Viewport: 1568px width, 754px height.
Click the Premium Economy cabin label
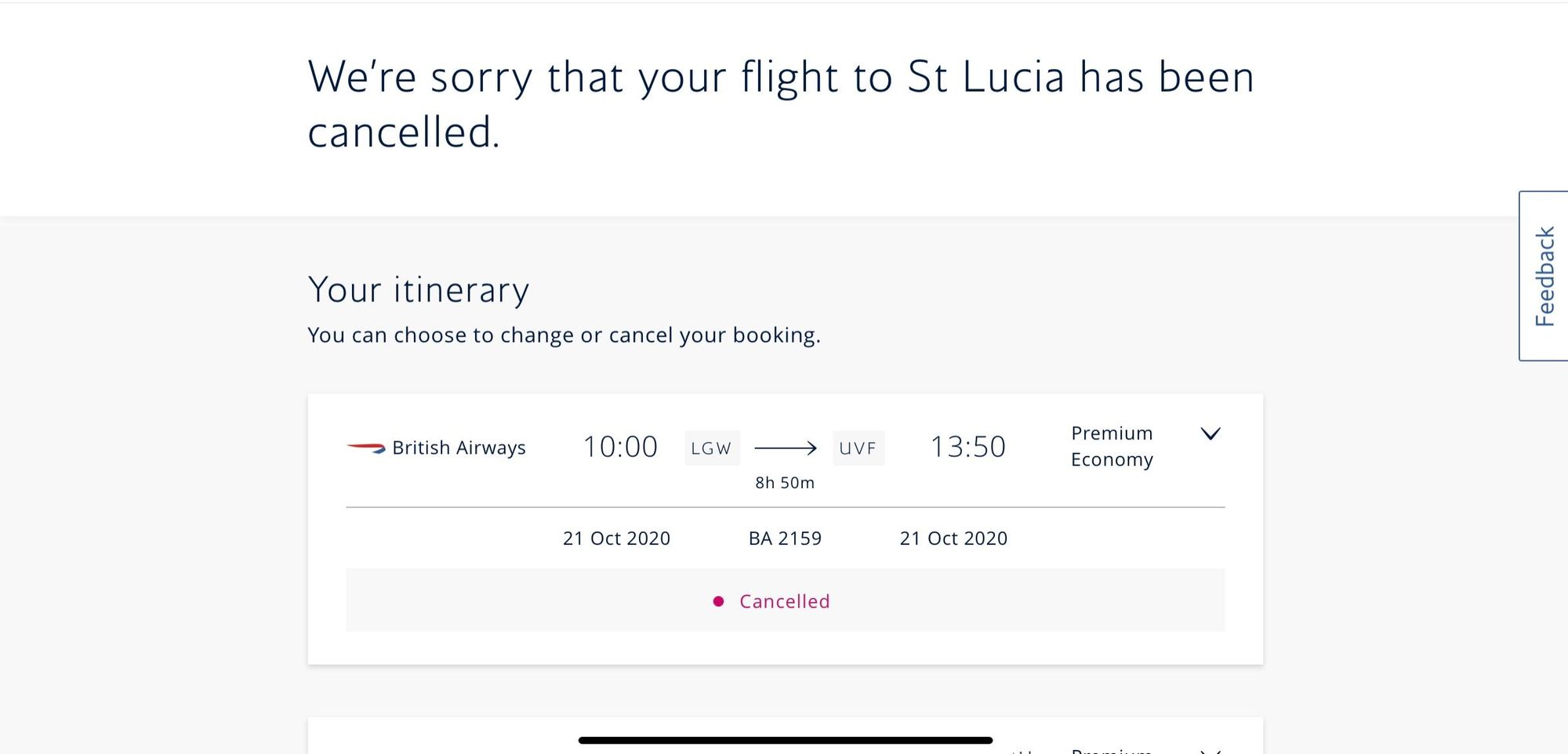pos(1112,446)
